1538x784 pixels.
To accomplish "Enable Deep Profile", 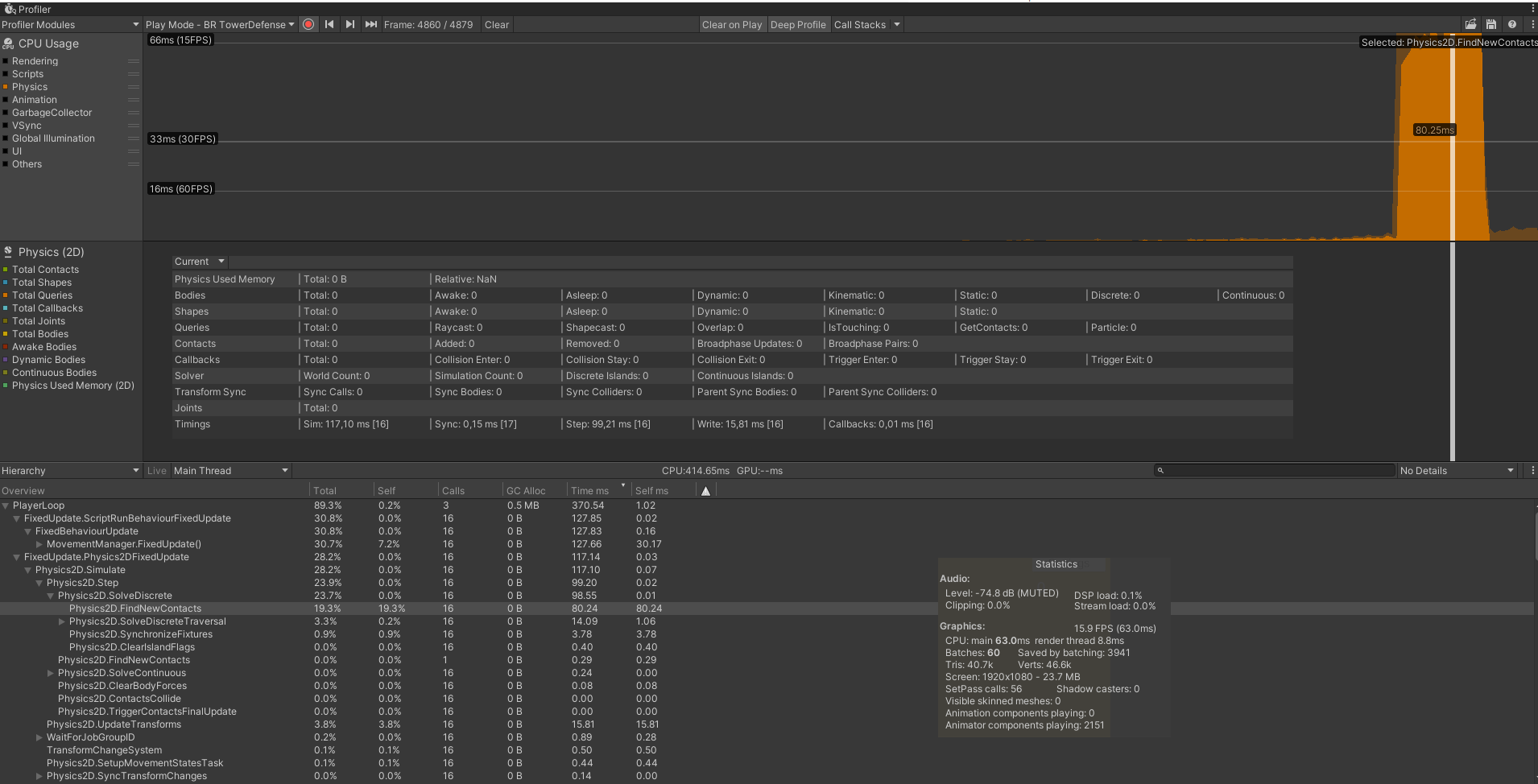I will click(x=797, y=25).
